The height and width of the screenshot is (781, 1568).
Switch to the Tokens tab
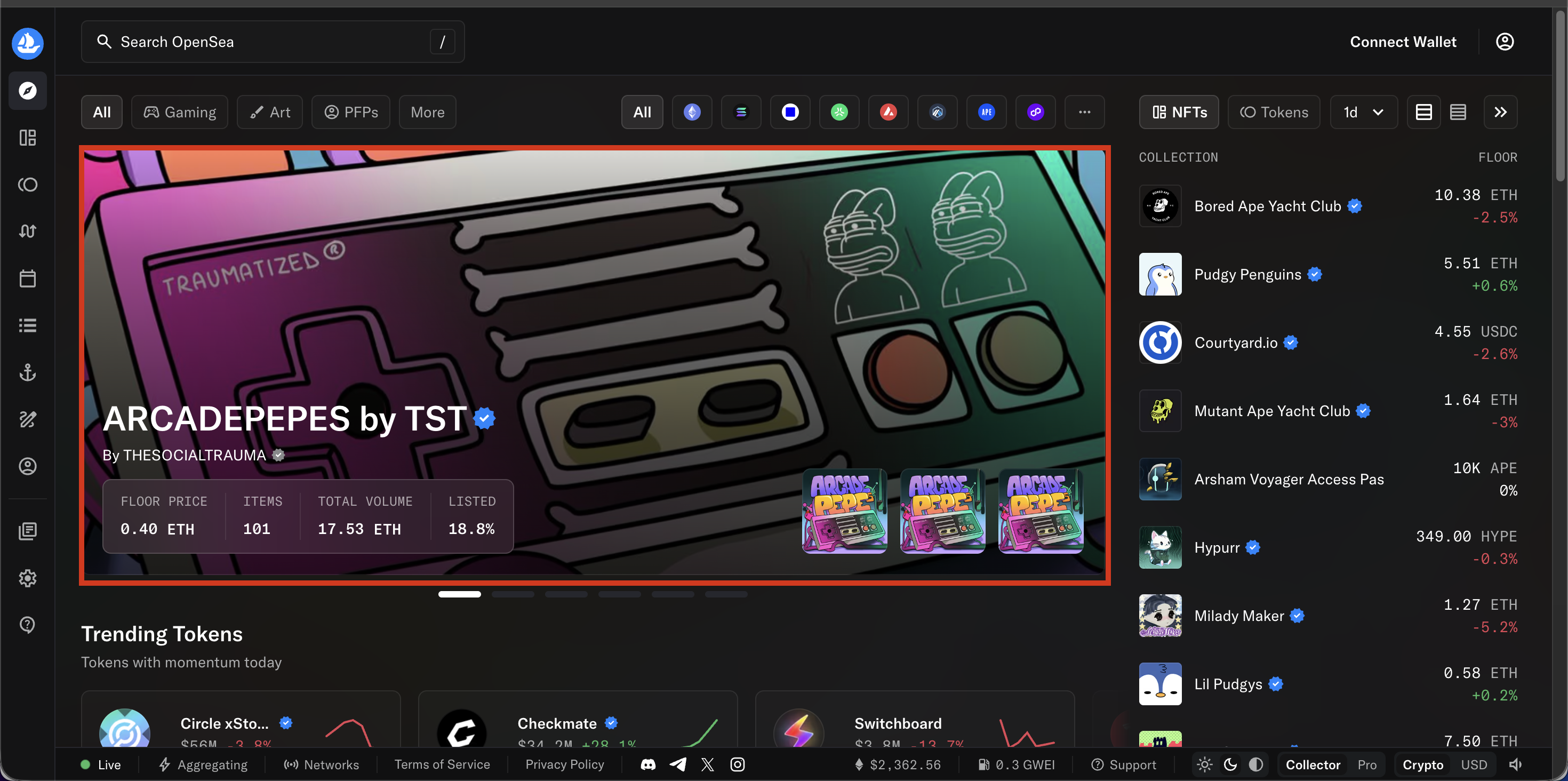click(1274, 112)
